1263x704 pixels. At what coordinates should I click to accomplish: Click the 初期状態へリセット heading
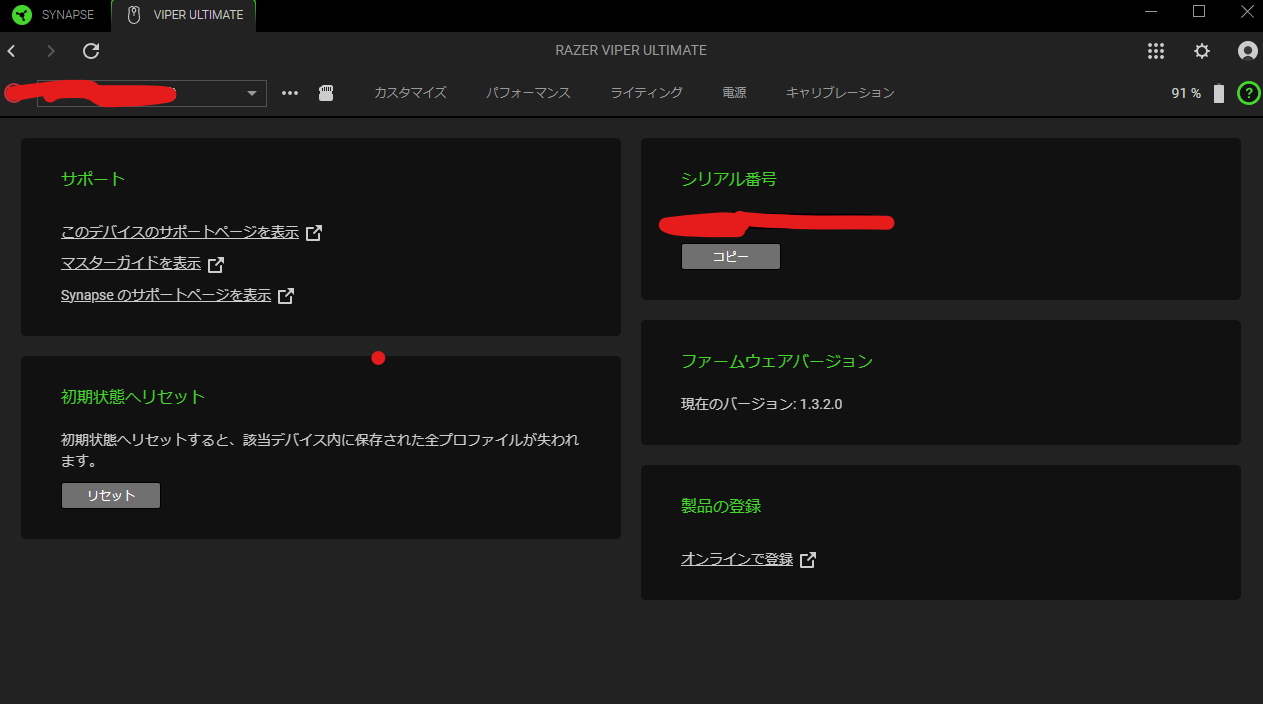point(133,397)
